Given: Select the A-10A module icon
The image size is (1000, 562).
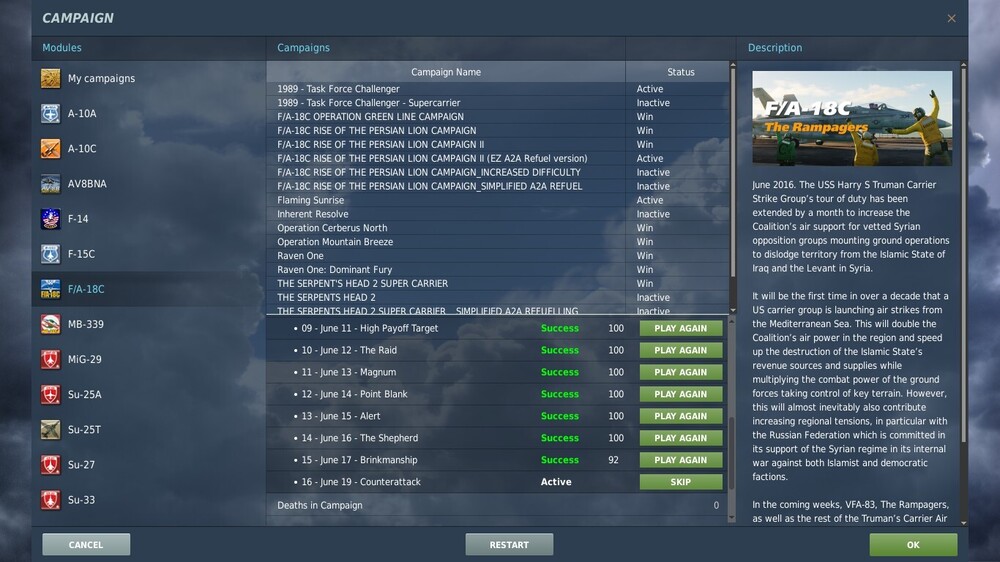Looking at the screenshot, I should 50,114.
